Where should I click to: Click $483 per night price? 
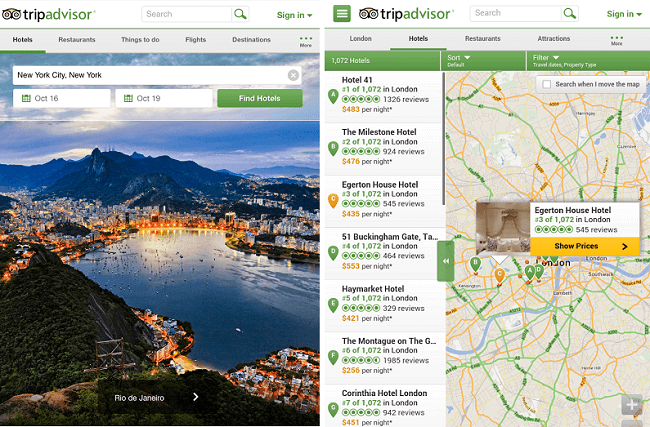pyautogui.click(x=367, y=109)
